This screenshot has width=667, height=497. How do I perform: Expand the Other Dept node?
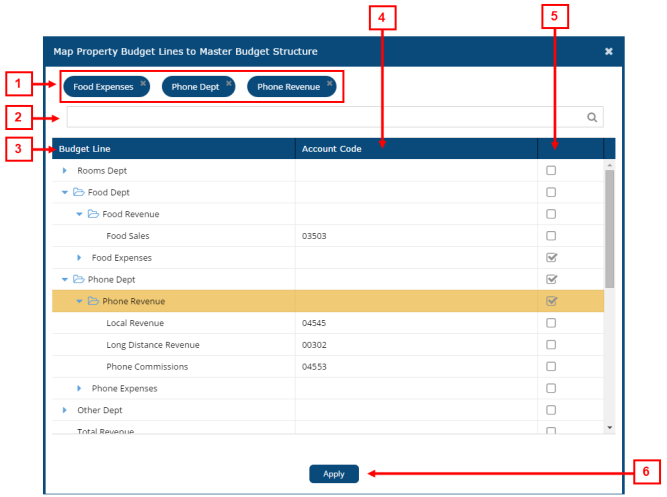click(x=65, y=410)
